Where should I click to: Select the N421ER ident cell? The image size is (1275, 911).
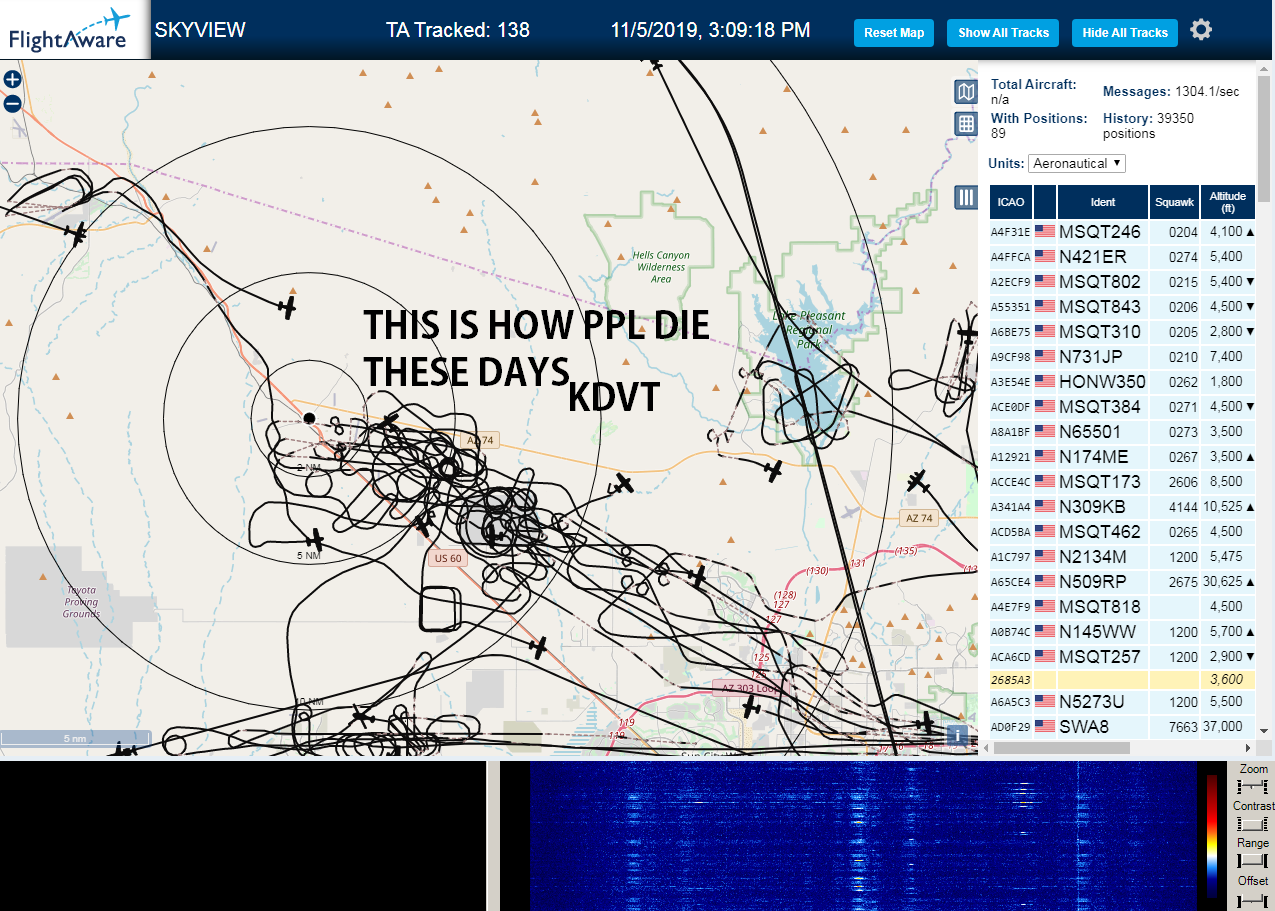click(1103, 256)
